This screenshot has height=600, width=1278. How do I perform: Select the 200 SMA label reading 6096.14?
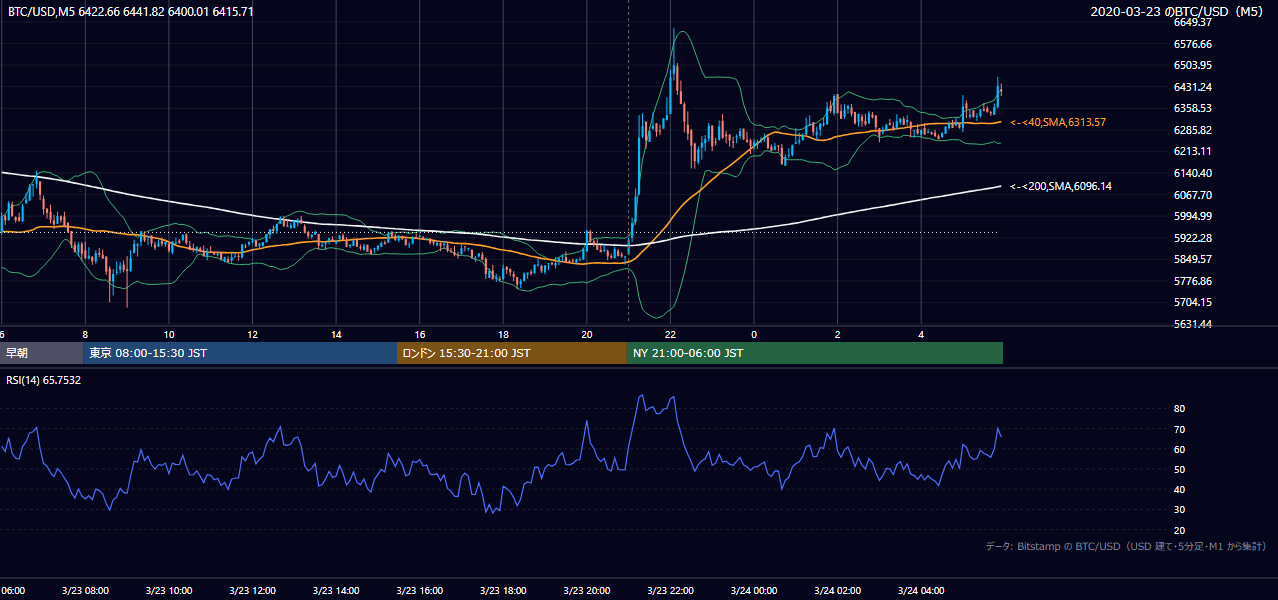point(1061,186)
